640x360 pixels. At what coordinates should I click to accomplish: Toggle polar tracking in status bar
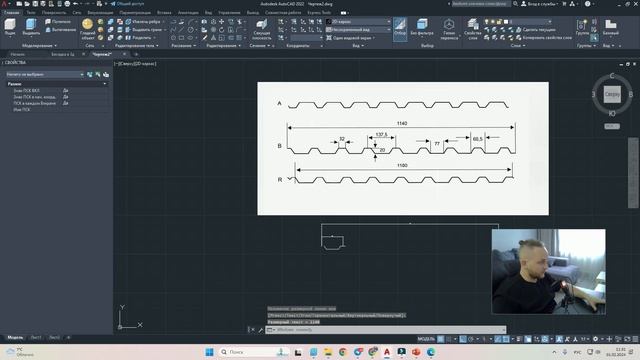pos(471,339)
